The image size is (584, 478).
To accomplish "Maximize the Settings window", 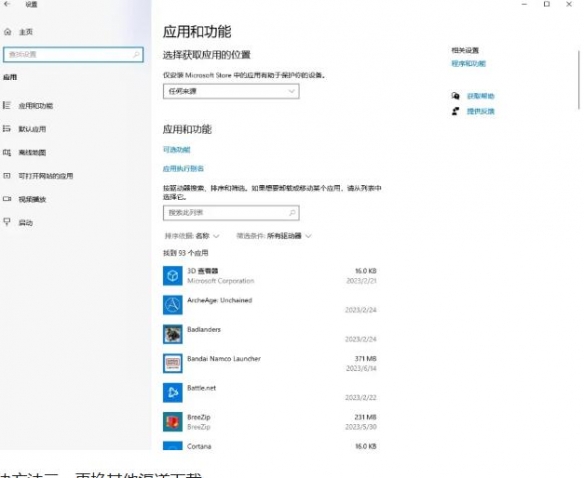I will [547, 4].
